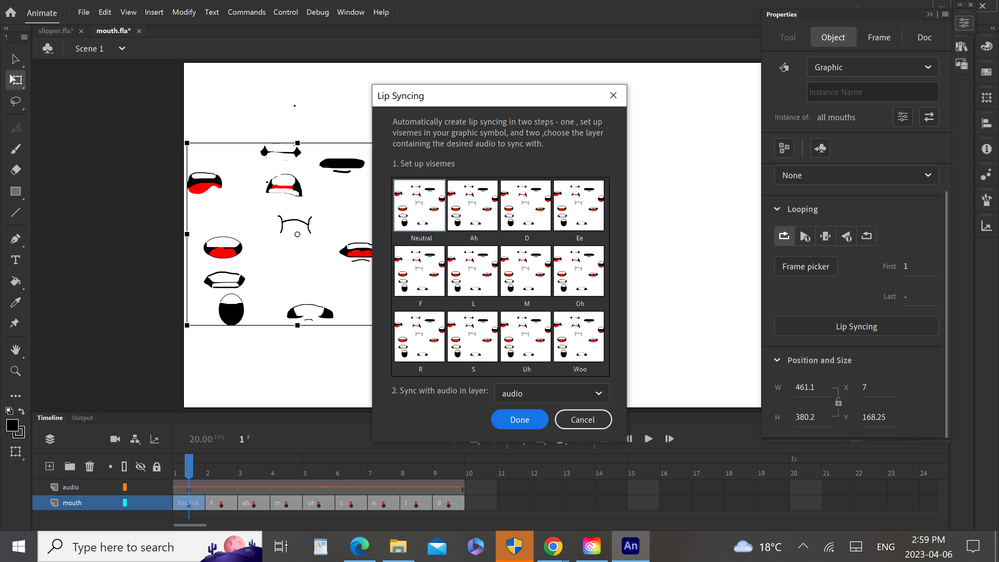Open more tools ellipsis in toolbar

click(x=15, y=396)
